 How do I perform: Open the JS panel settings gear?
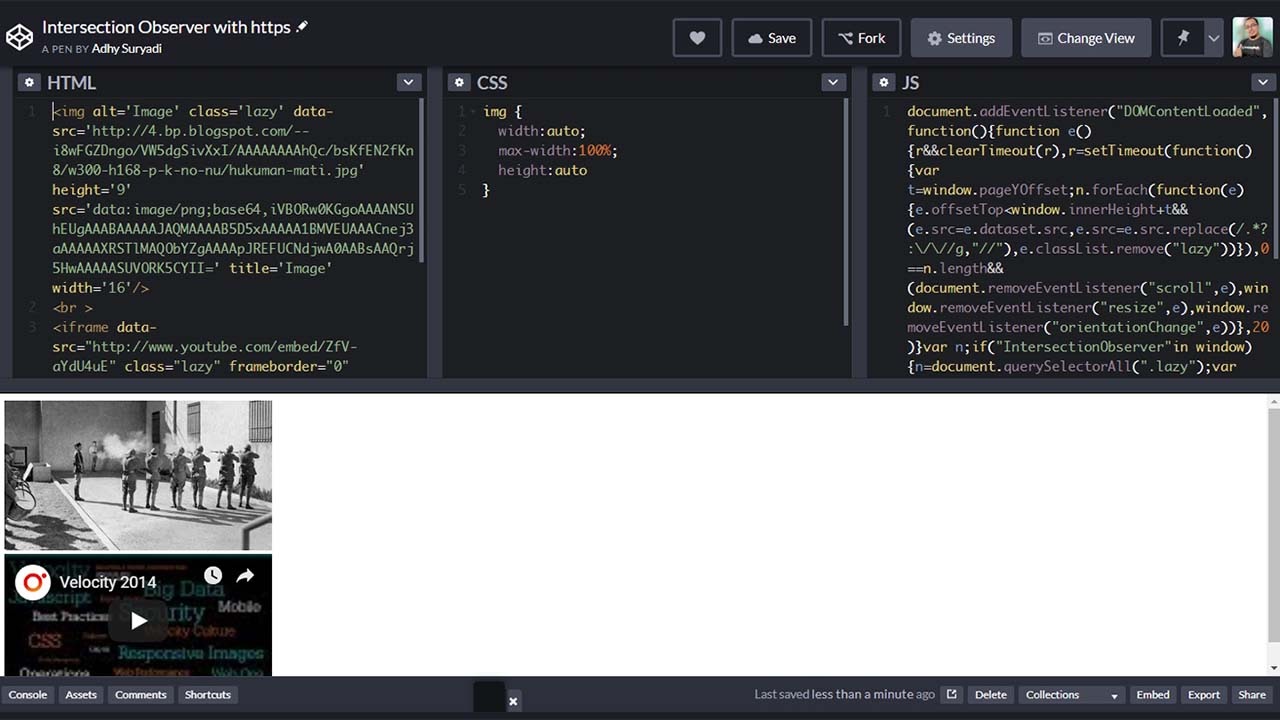click(884, 82)
